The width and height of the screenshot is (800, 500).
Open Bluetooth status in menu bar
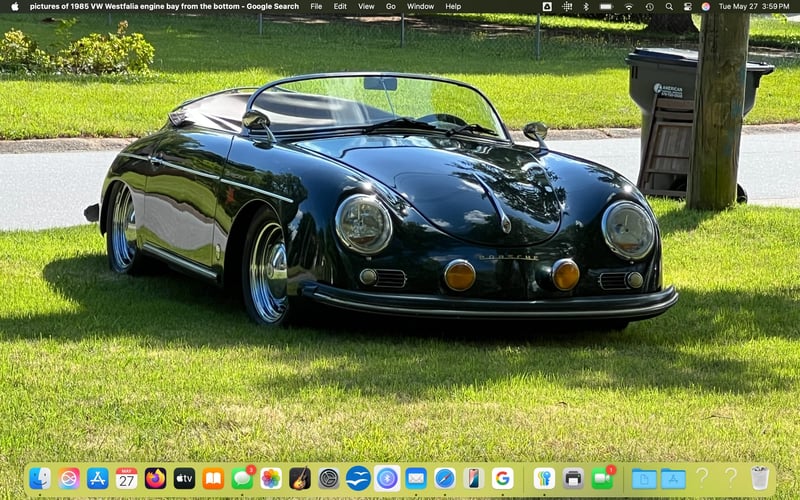click(586, 7)
